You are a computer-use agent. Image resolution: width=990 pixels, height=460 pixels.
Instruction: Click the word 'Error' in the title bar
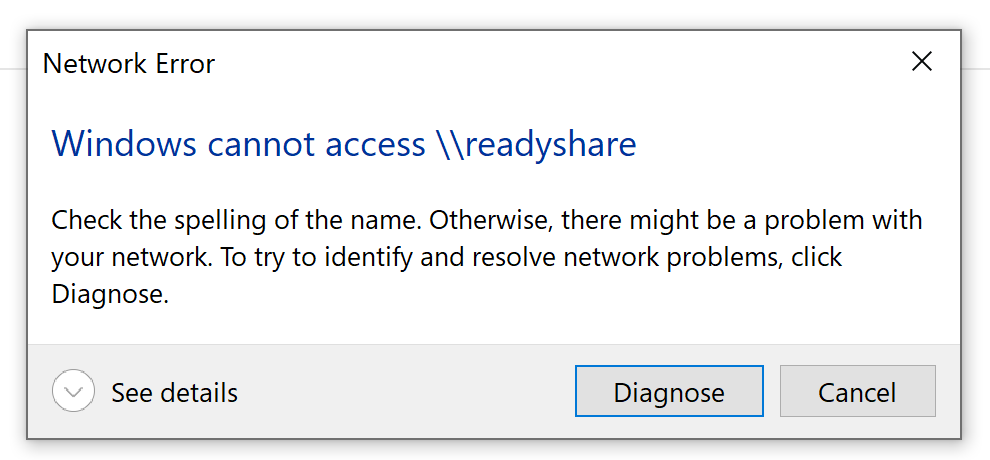pos(183,65)
